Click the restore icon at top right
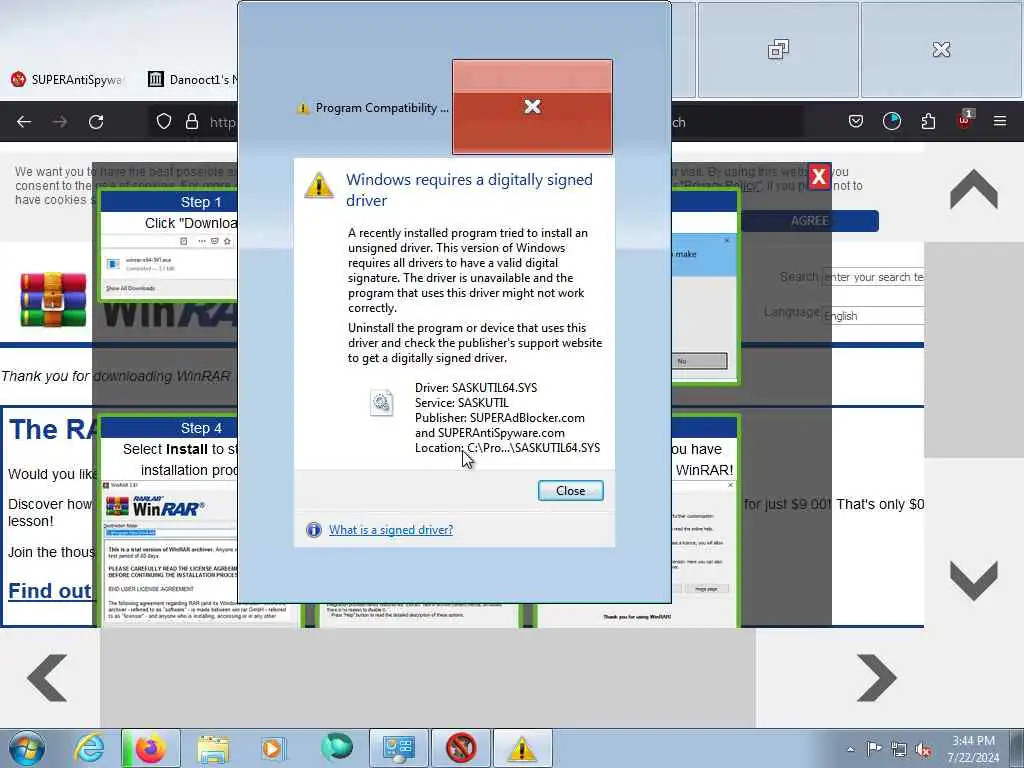 [778, 49]
